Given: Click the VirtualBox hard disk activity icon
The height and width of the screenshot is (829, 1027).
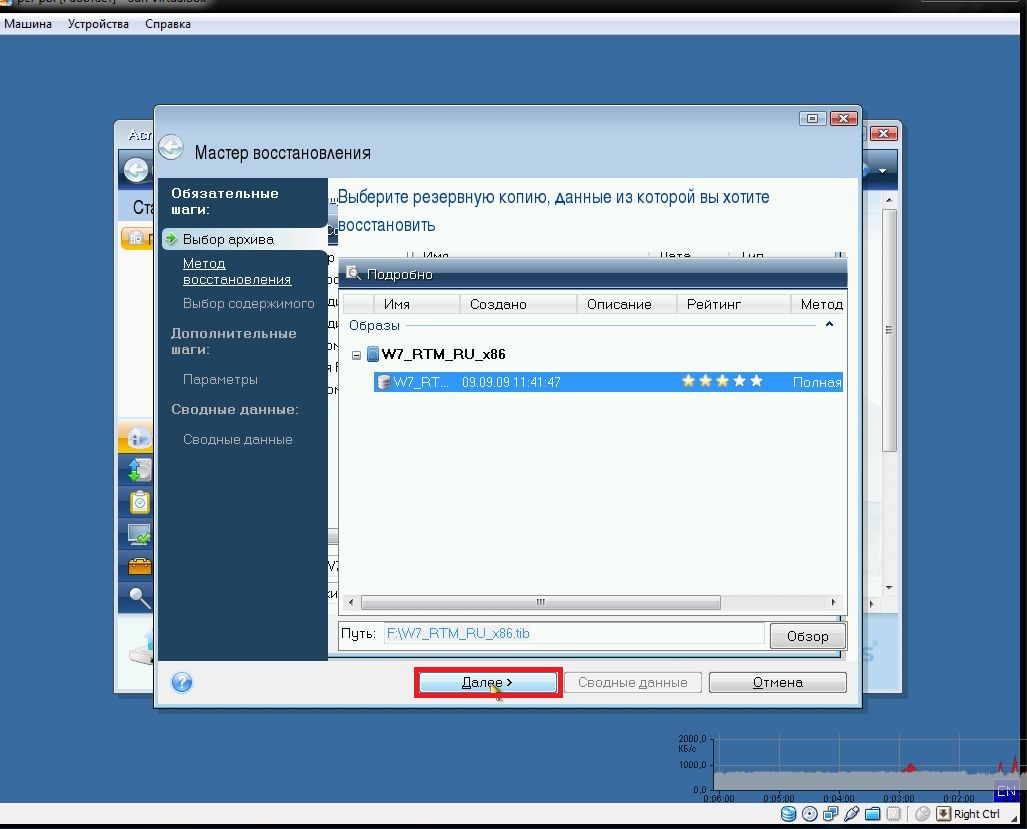Looking at the screenshot, I should point(789,813).
